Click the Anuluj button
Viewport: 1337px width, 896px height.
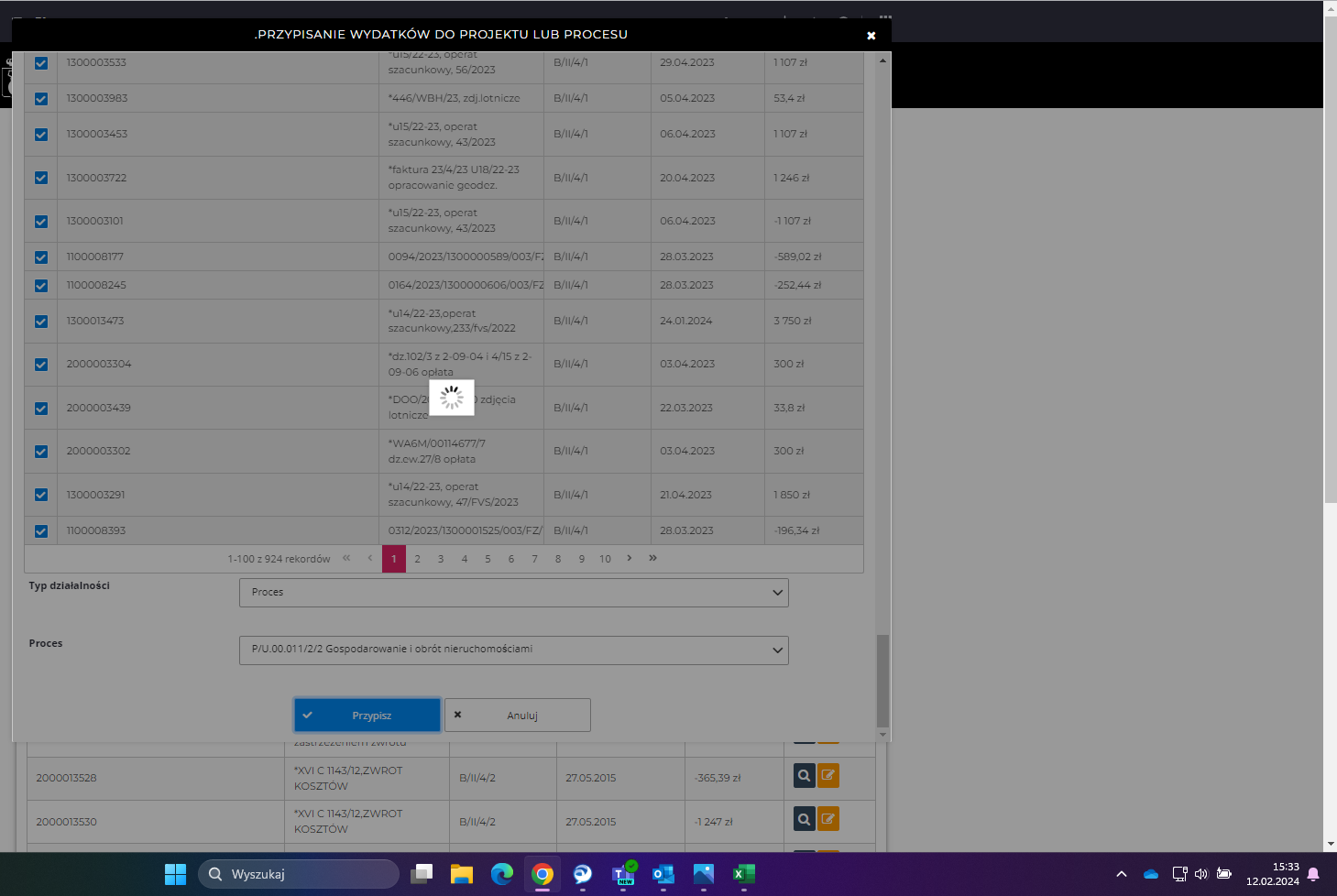(518, 716)
